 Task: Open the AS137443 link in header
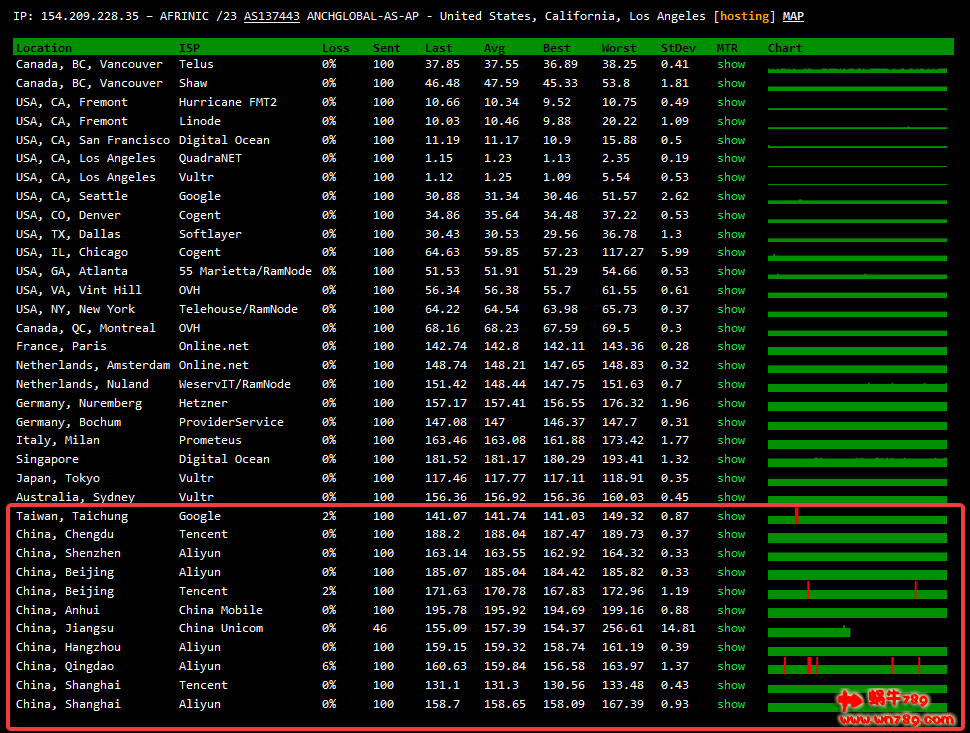tap(271, 16)
